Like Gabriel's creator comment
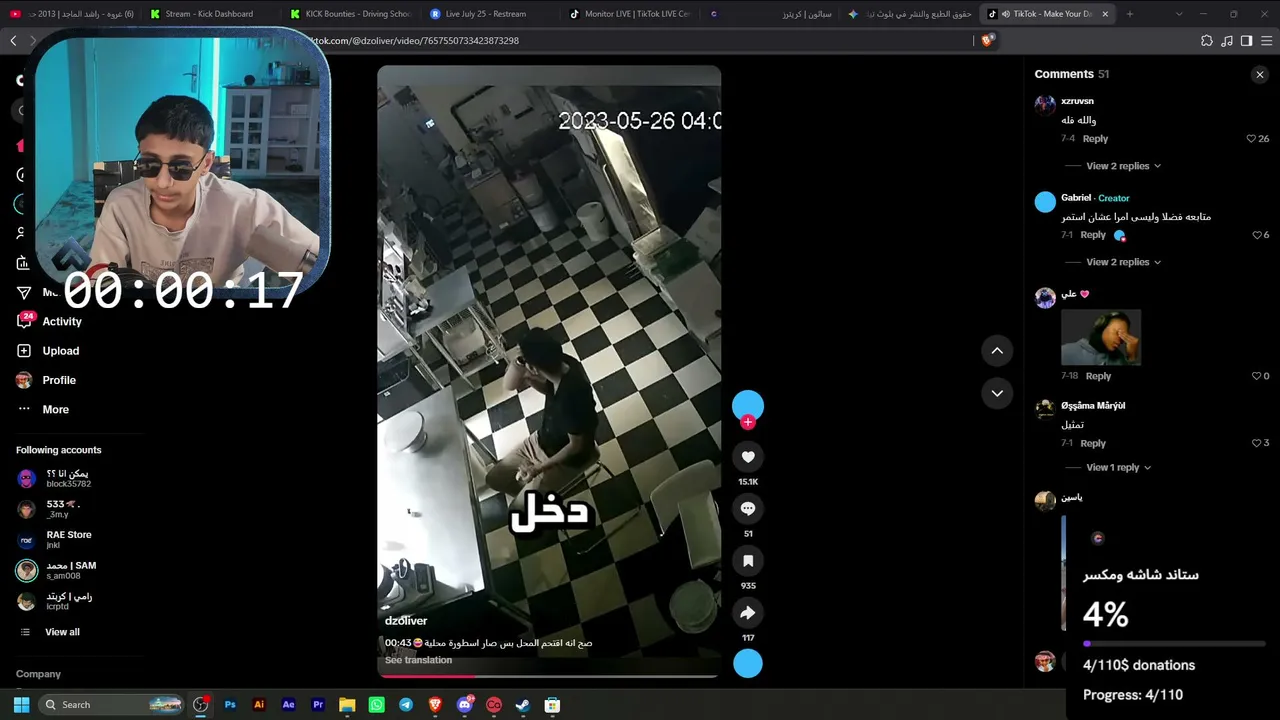 [1257, 235]
